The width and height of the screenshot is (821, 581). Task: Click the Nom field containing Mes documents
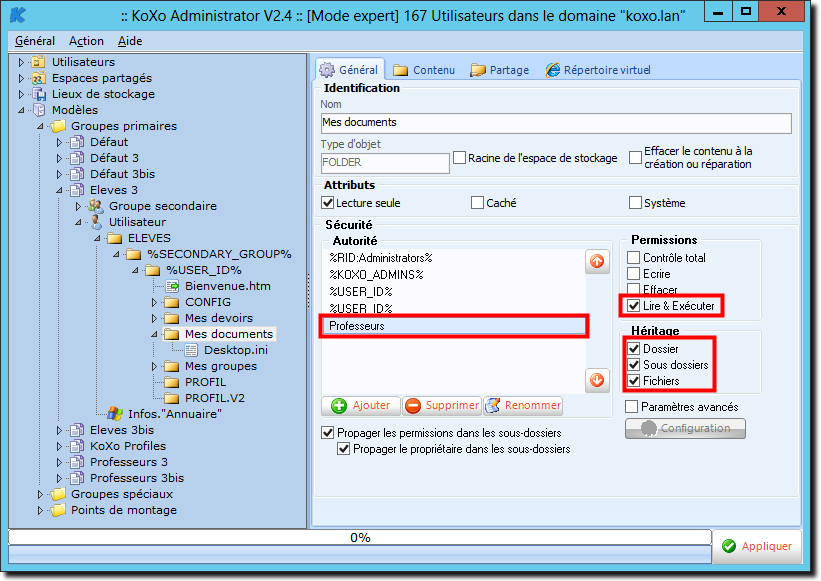pos(556,123)
